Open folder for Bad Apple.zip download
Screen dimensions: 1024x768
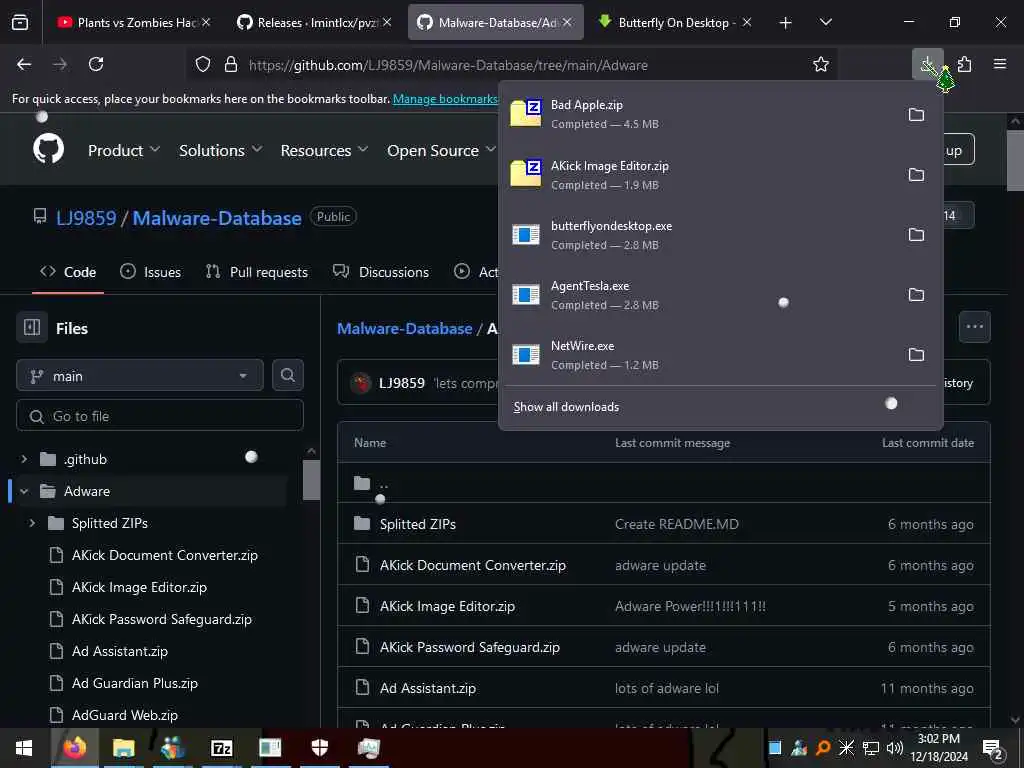point(916,115)
